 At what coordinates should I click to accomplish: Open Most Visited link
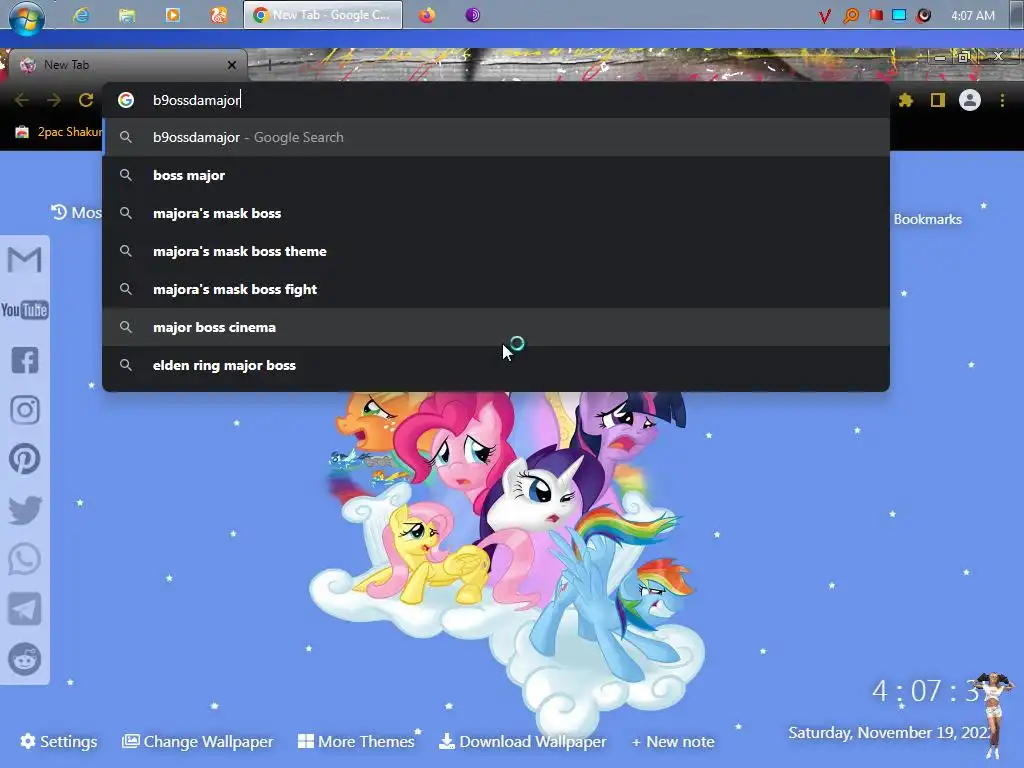76,212
